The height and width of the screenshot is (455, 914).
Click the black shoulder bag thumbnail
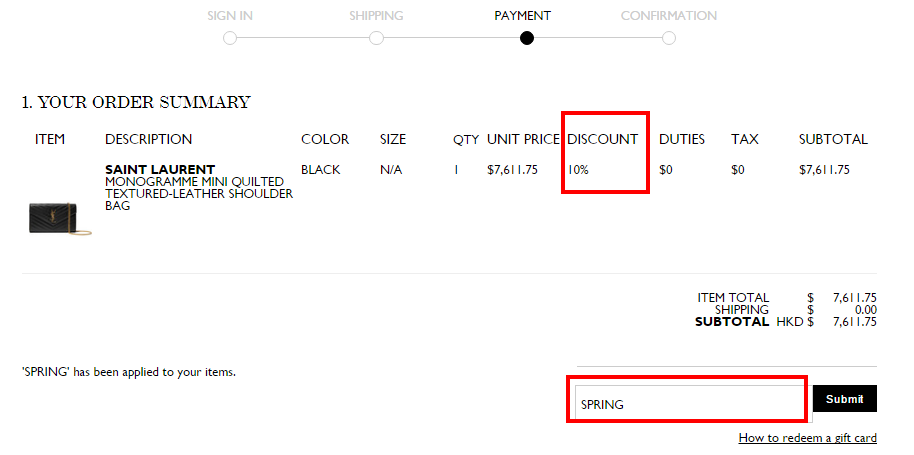(x=60, y=218)
